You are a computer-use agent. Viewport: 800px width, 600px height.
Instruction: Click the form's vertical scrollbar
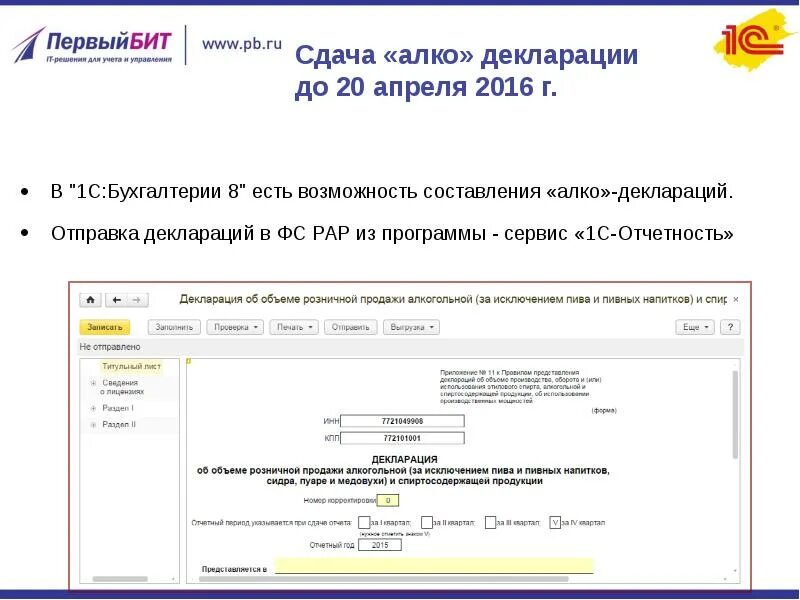735,414
